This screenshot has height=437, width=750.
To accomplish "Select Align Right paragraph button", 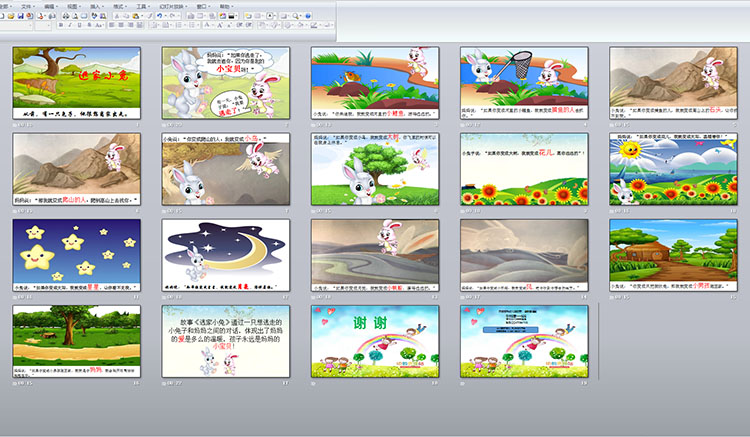I will pos(131,25).
